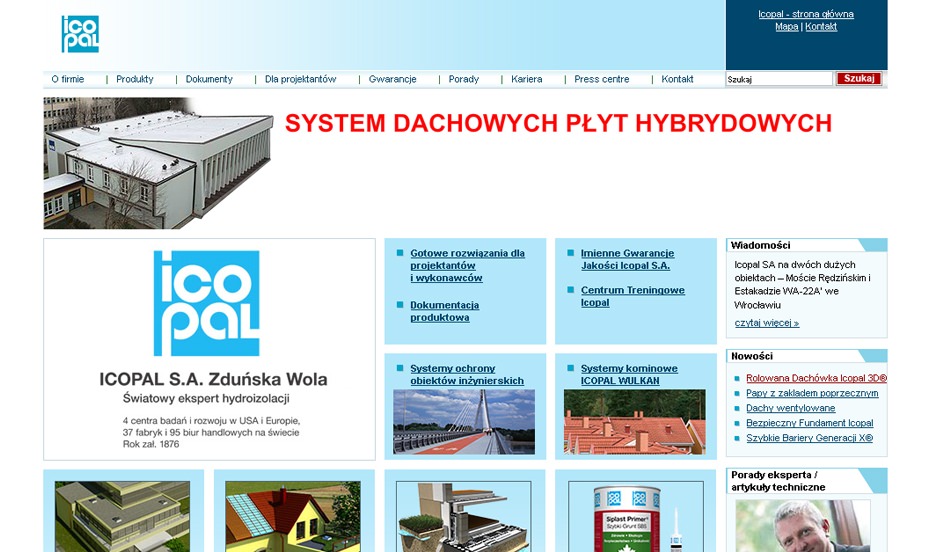
Task: Click the Wiadomości panel heading
Action: pyautogui.click(x=761, y=245)
